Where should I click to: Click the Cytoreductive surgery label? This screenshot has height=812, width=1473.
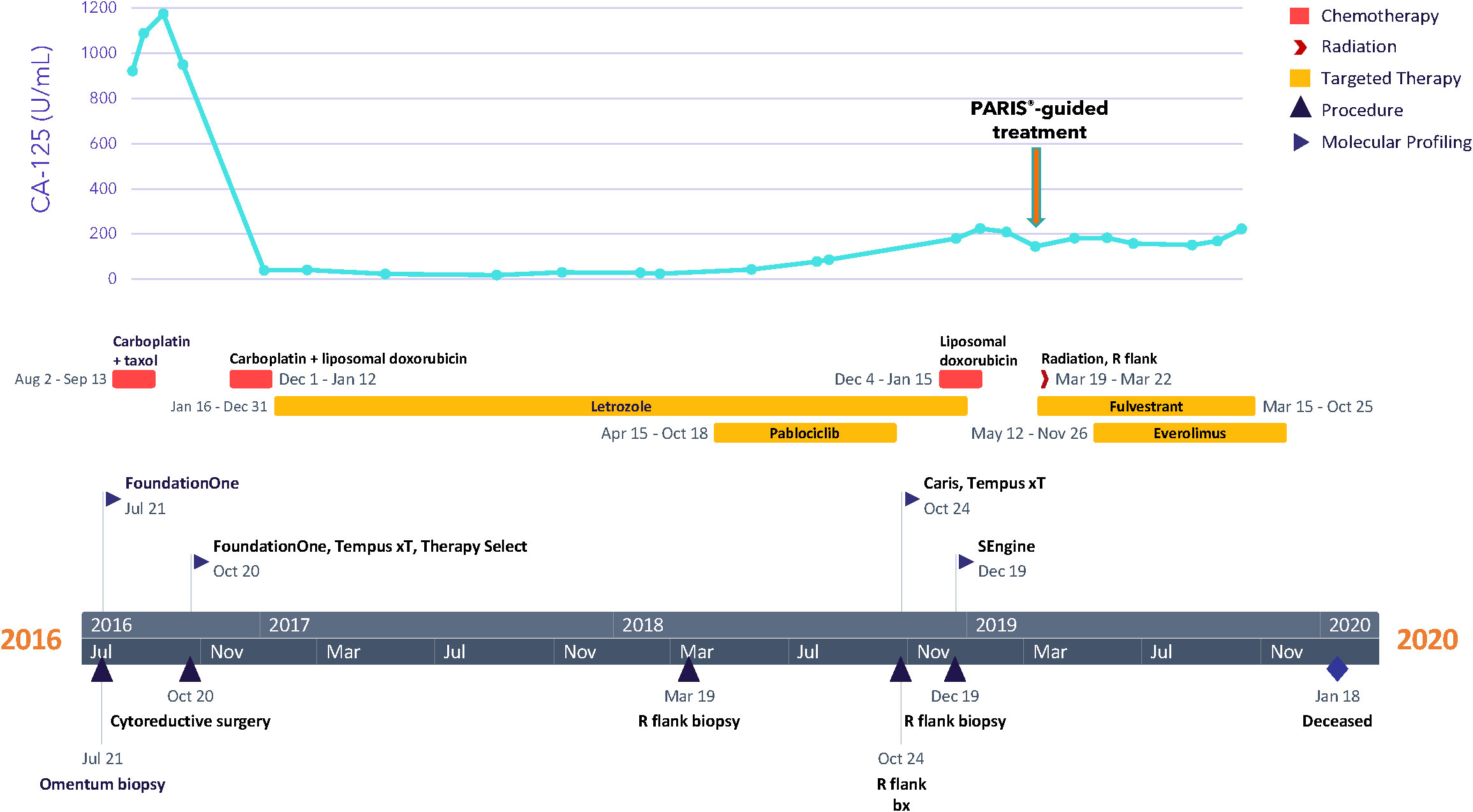coord(190,721)
